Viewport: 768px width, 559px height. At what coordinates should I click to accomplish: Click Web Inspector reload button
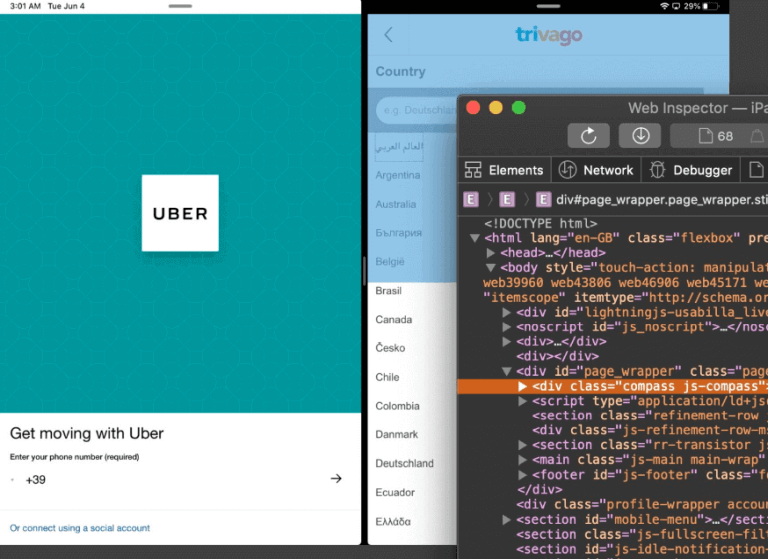point(589,136)
